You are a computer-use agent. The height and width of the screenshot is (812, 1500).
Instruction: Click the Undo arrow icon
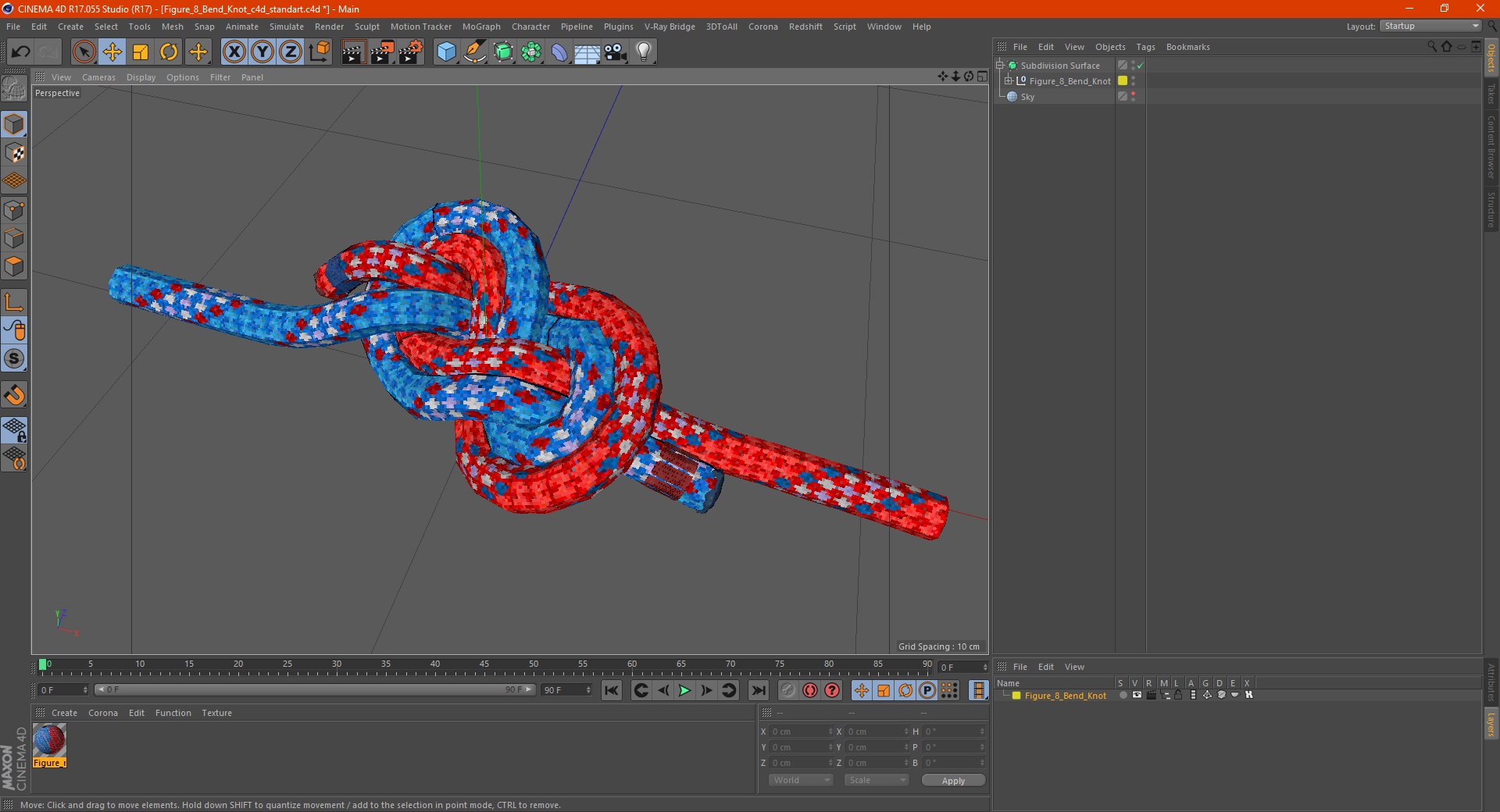[21, 52]
